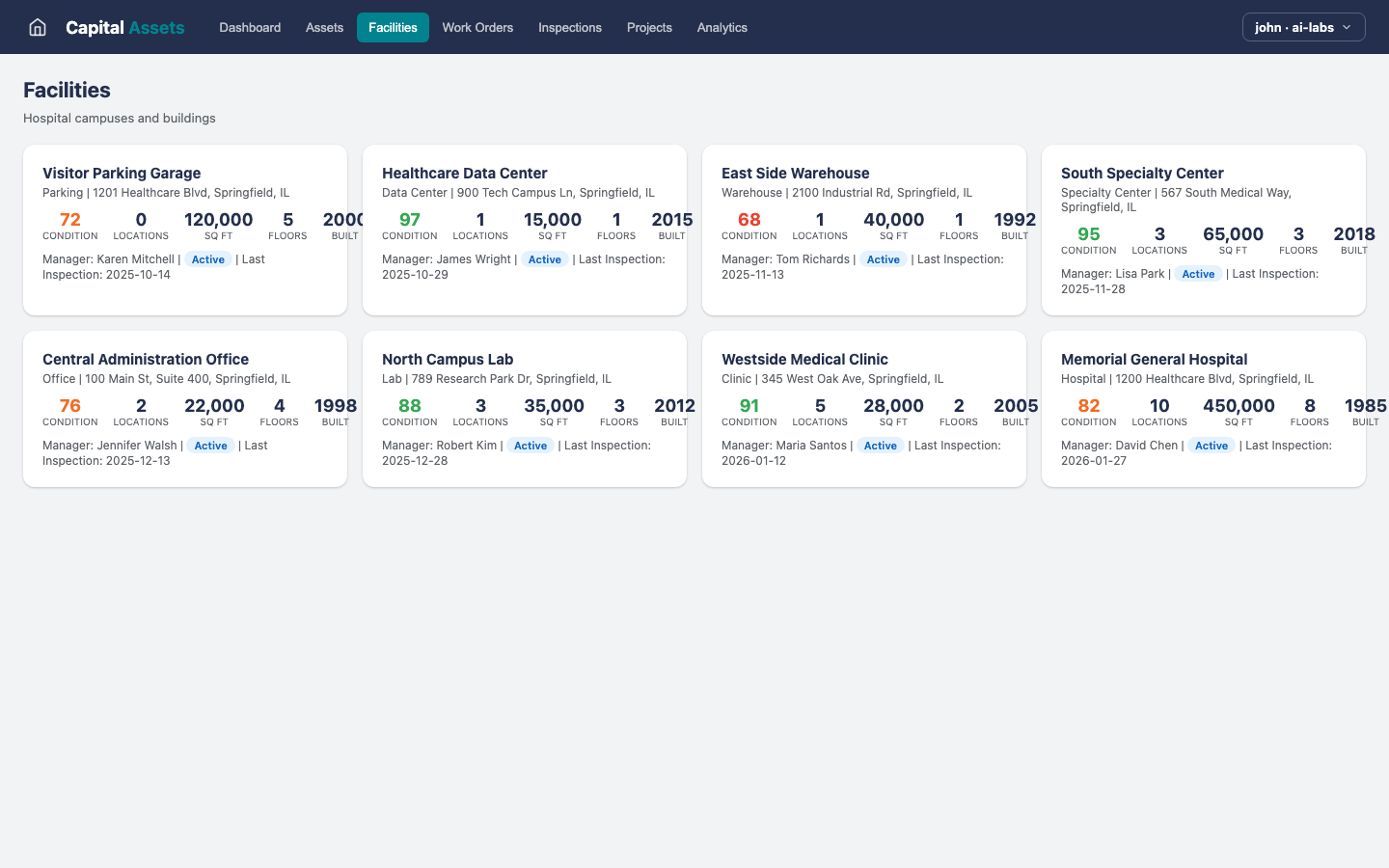The height and width of the screenshot is (868, 1389).
Task: Open the Healthcare Data Center facility card
Action: coord(524,230)
